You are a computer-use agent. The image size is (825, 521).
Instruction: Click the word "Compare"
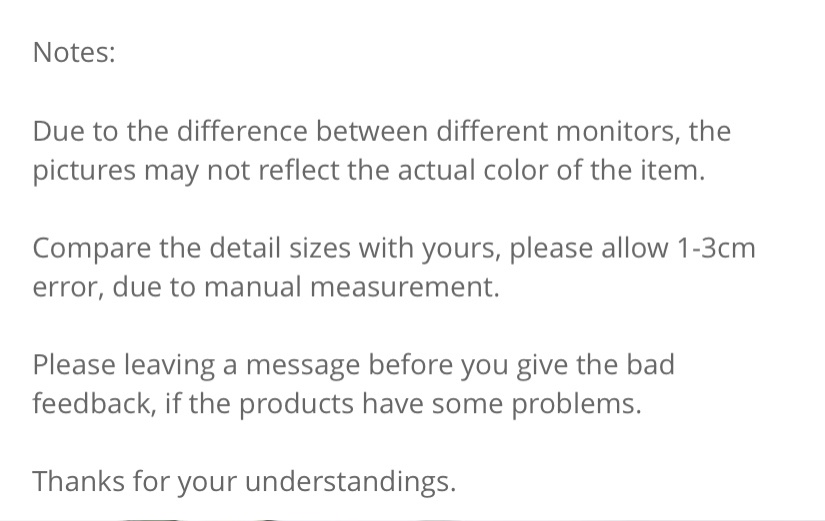(x=92, y=248)
